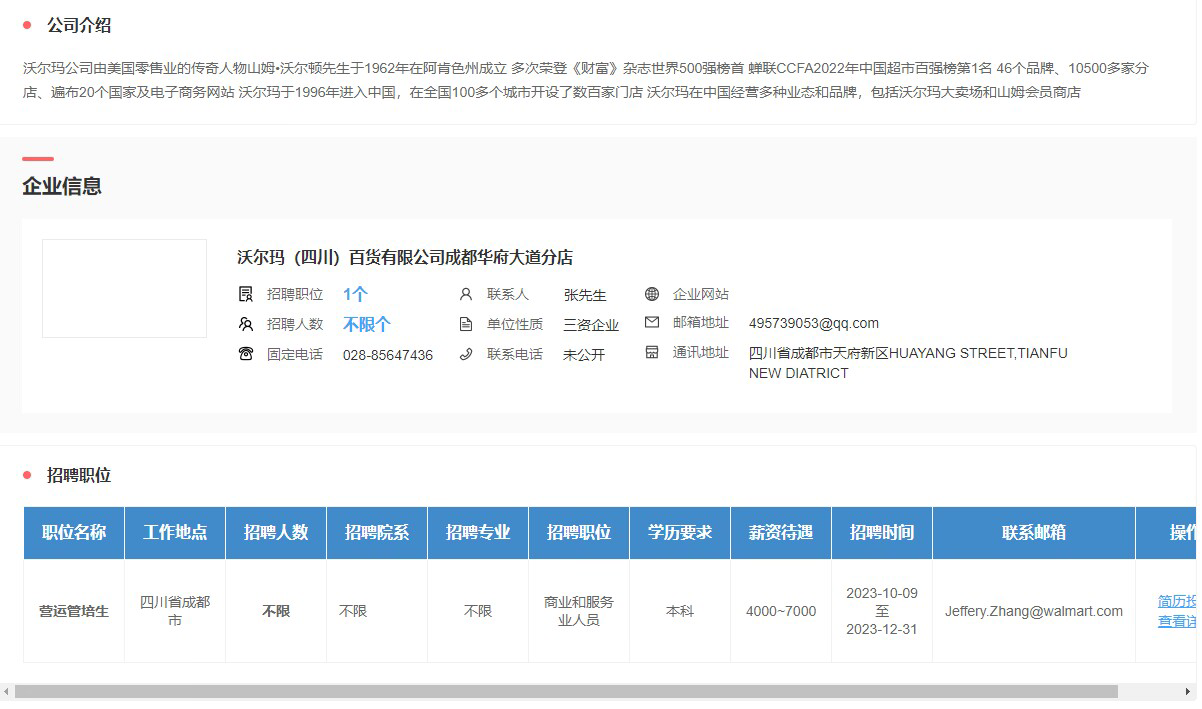The height and width of the screenshot is (709, 1202).
Task: Click the 招聘职位 section heading above the table
Action: tap(79, 475)
